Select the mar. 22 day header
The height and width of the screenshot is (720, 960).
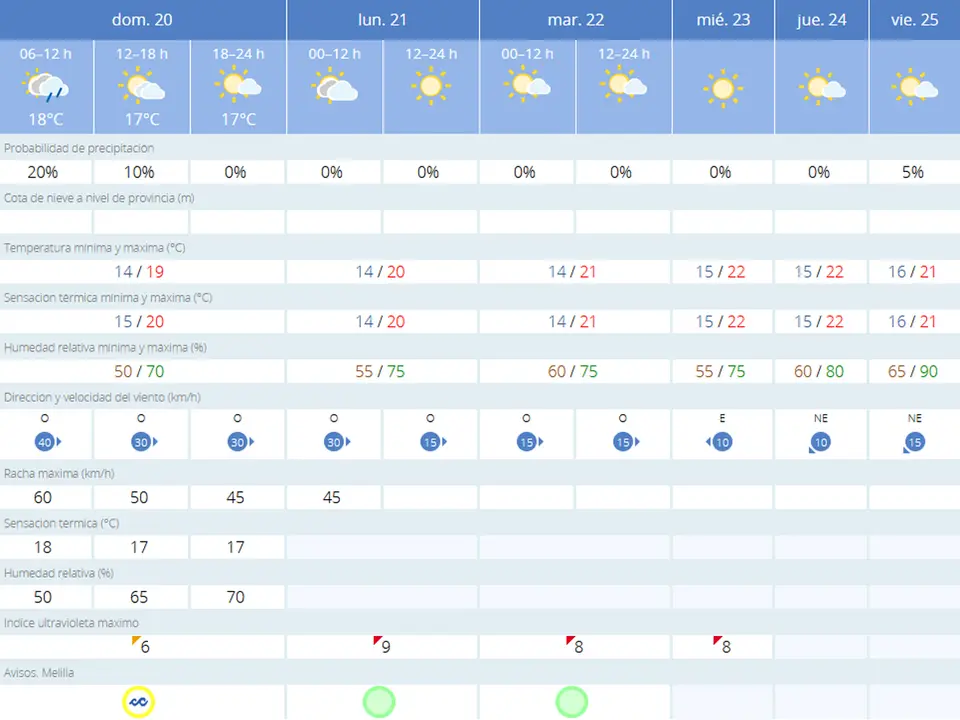[576, 20]
